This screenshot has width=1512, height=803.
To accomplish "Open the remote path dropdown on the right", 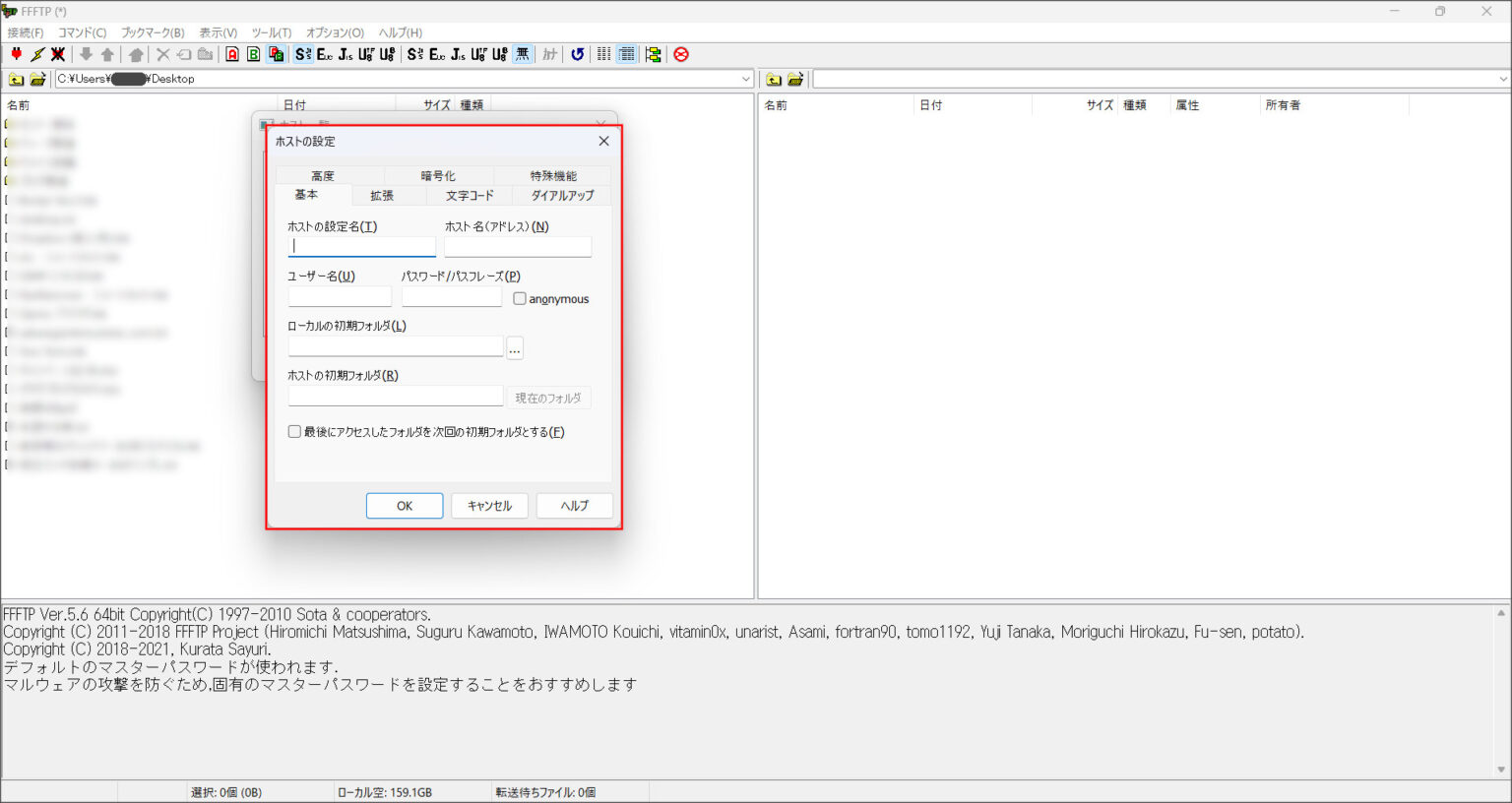I will pos(1502,79).
